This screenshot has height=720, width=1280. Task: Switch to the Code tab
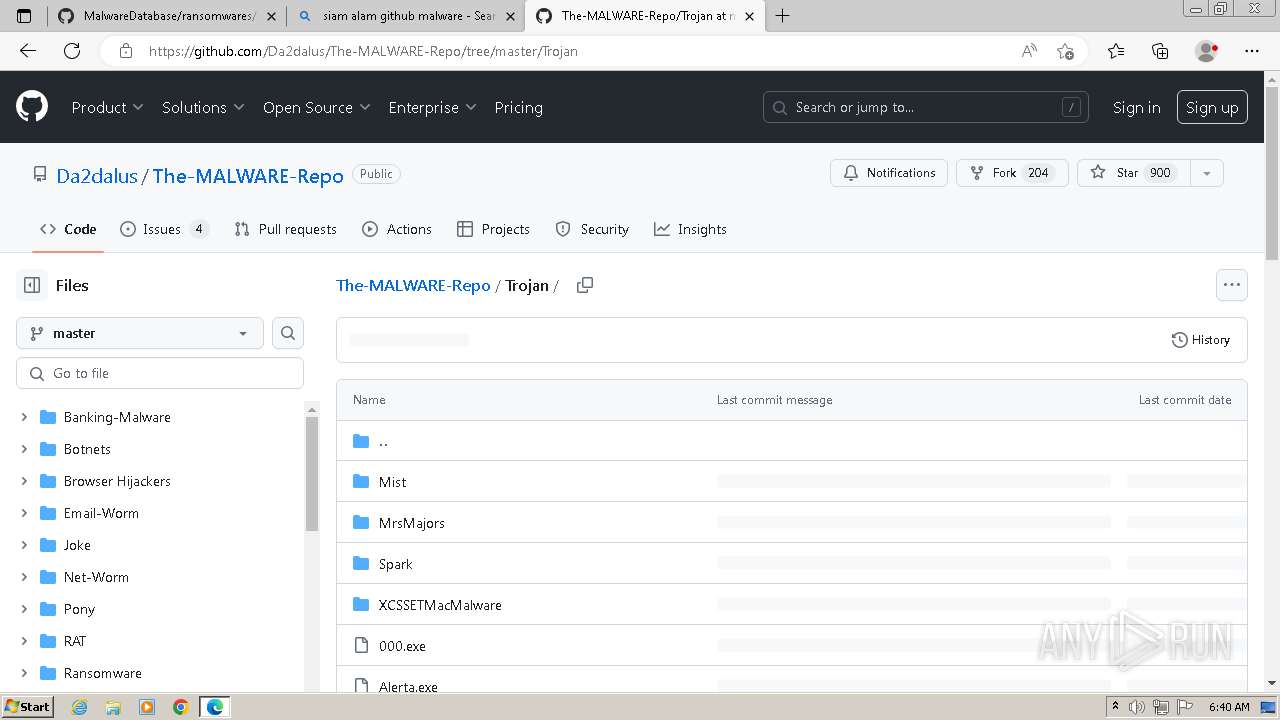point(68,229)
